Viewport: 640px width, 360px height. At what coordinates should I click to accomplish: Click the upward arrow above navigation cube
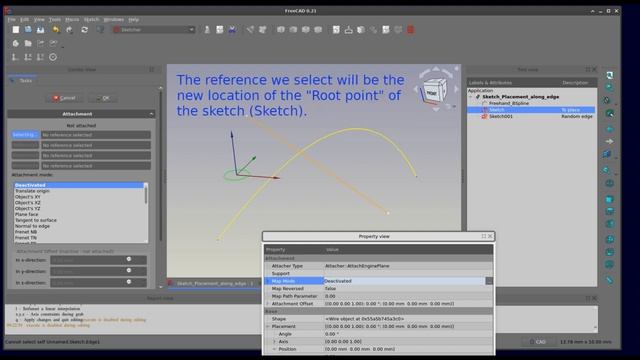pos(436,69)
